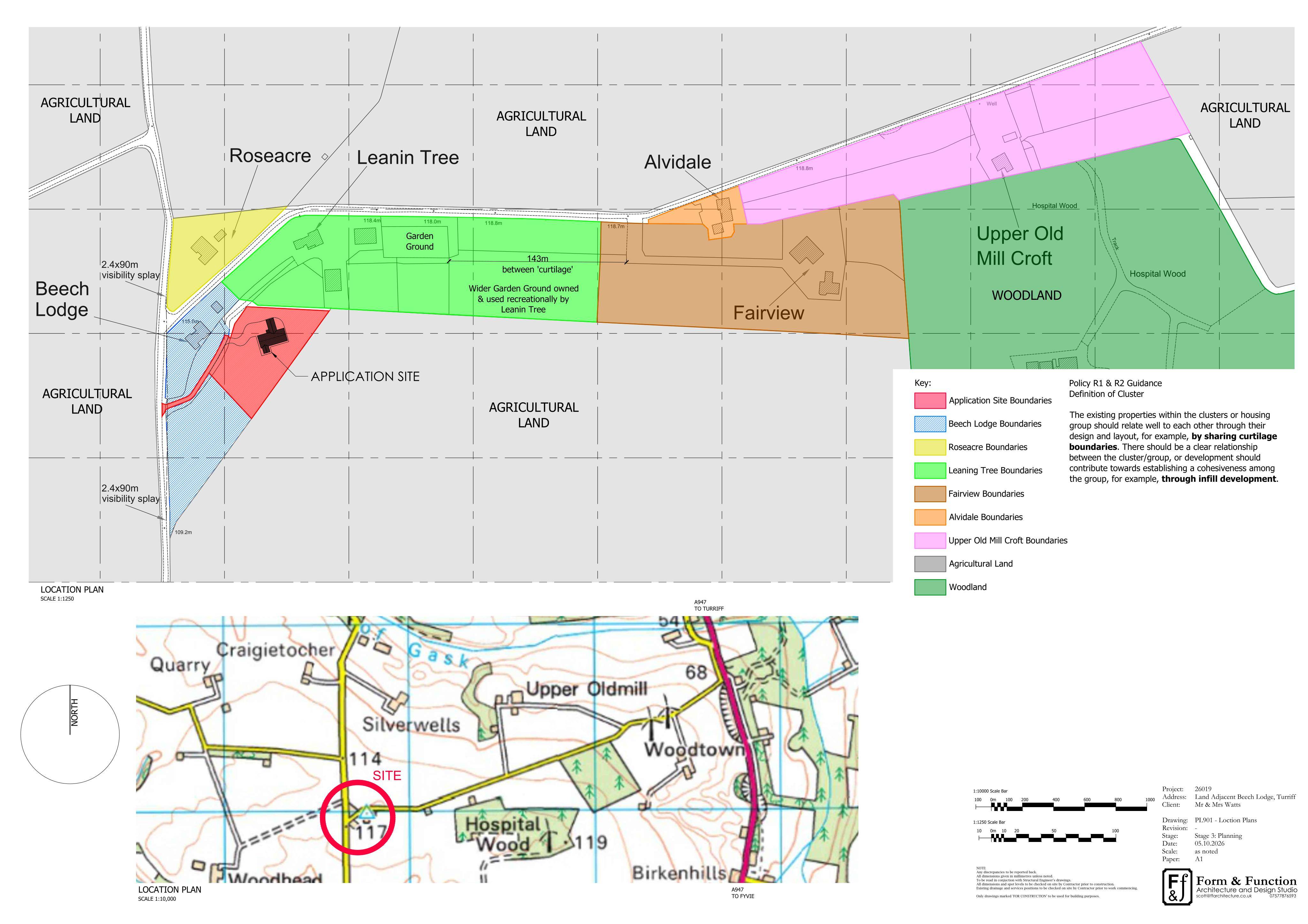
Task: Pick the Fairview Boundaries brown swatch
Action: point(930,494)
